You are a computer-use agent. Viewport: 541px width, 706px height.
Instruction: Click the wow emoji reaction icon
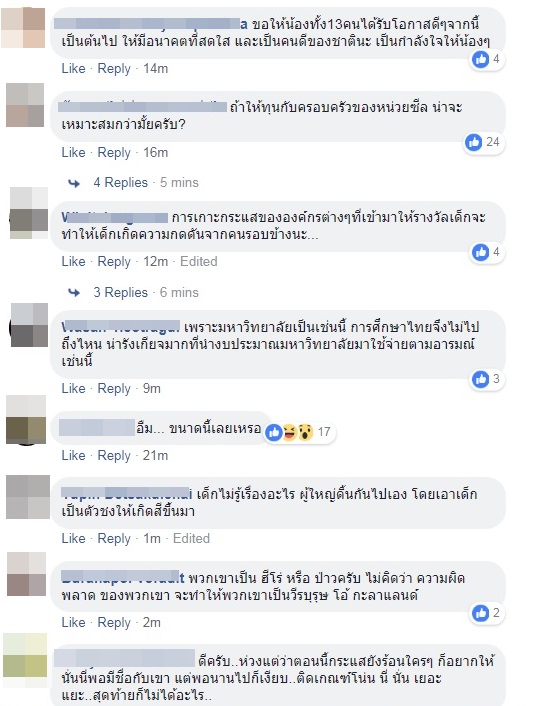click(305, 432)
